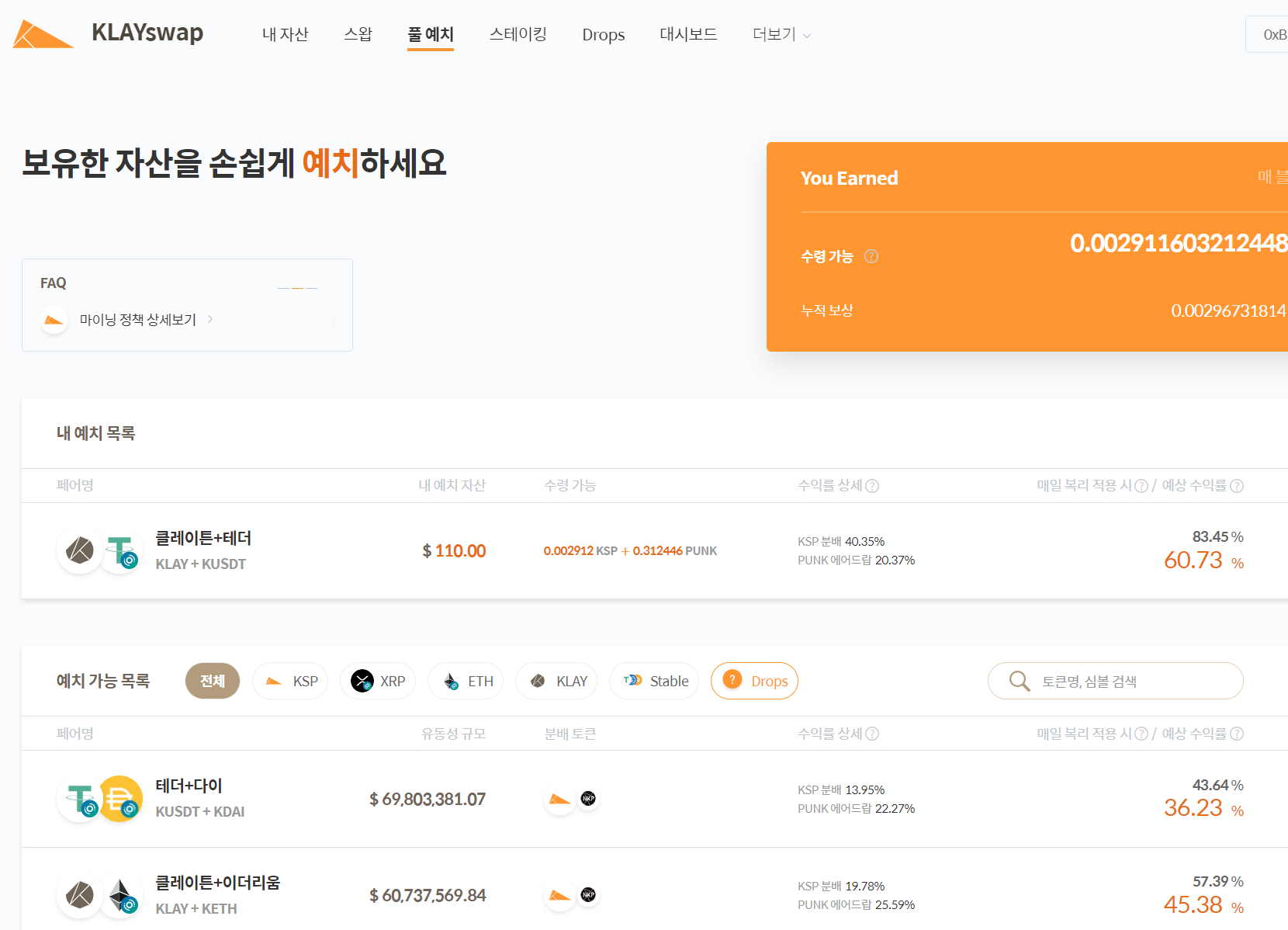Click the 0.002912 KSP claimable reward

tap(580, 551)
